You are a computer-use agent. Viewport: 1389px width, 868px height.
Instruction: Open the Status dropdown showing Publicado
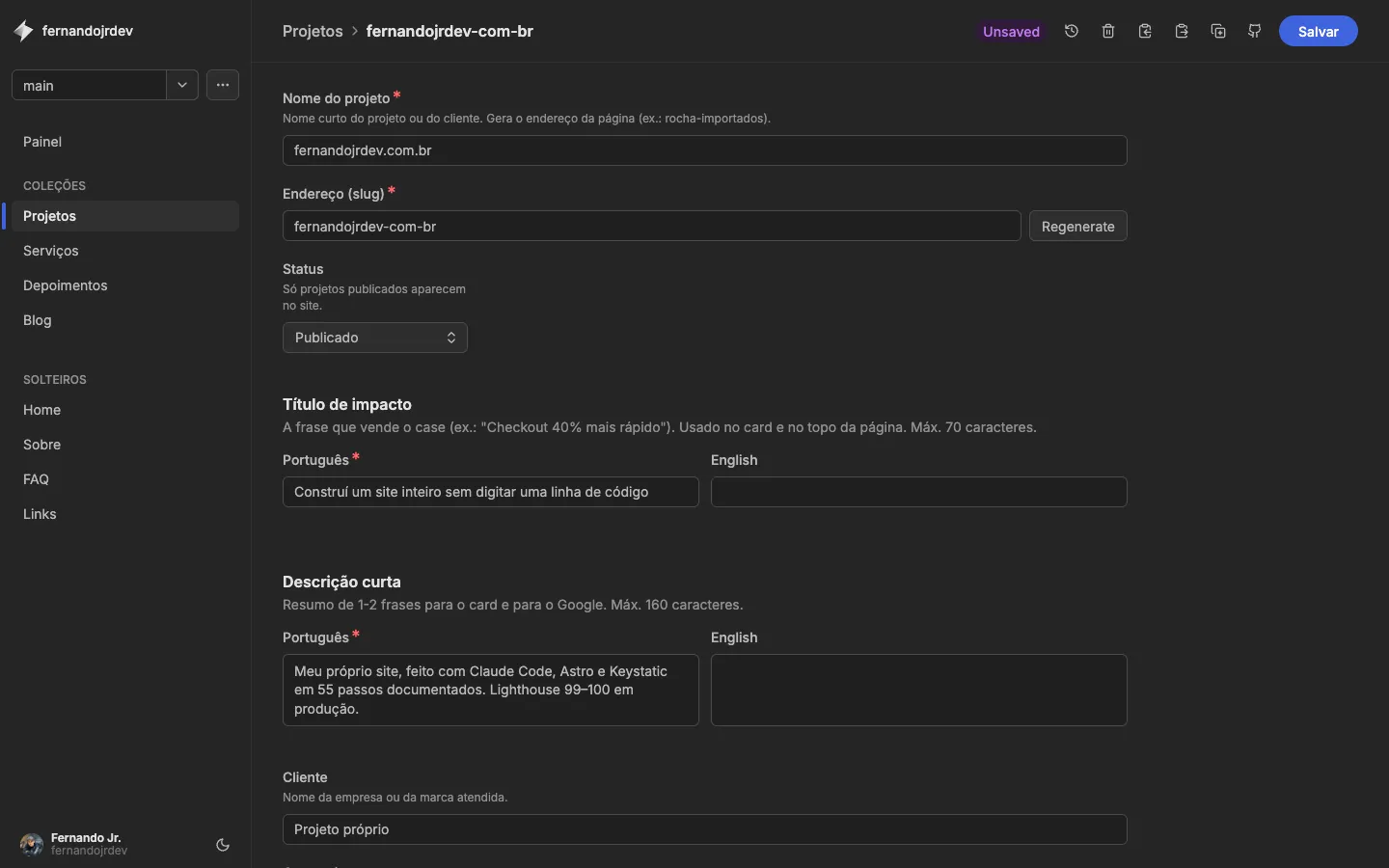click(x=375, y=338)
